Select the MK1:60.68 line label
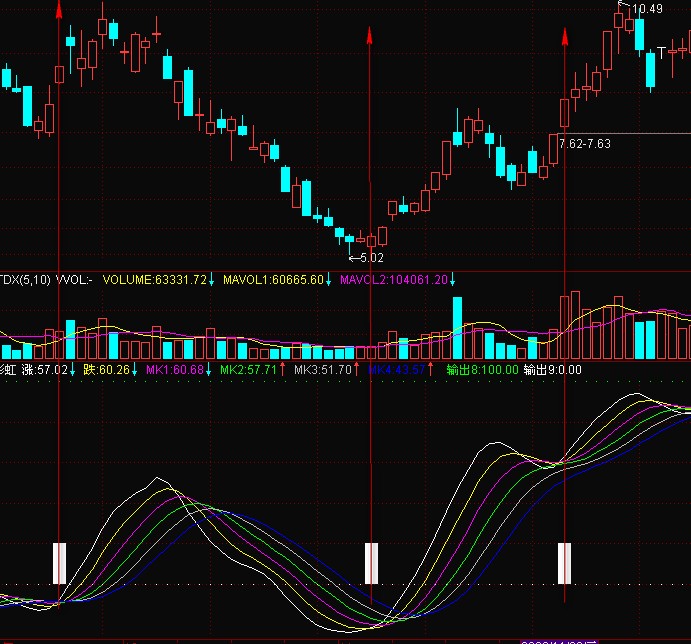The height and width of the screenshot is (644, 691). [x=175, y=370]
